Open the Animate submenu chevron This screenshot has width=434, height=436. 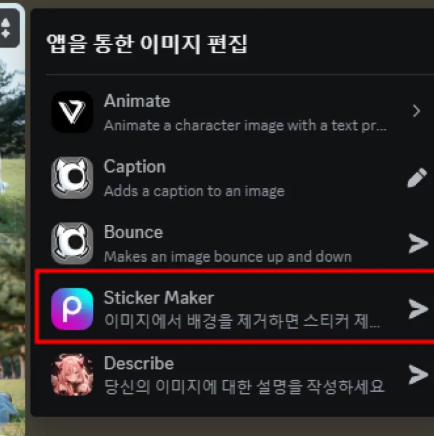[416, 111]
